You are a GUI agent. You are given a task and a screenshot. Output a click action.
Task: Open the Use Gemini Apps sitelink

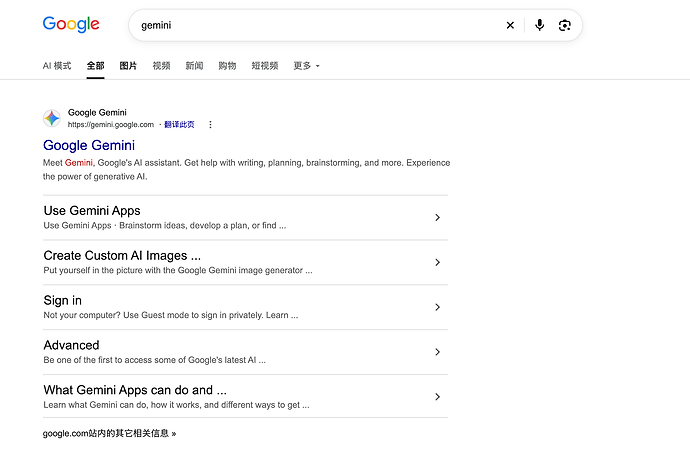tap(92, 211)
